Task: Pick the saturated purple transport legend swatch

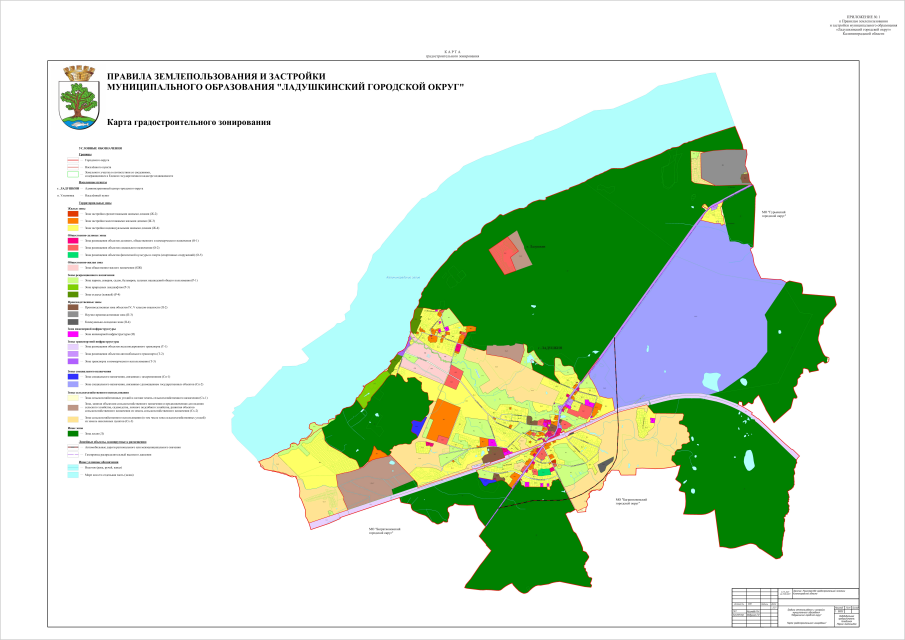Action: click(73, 361)
